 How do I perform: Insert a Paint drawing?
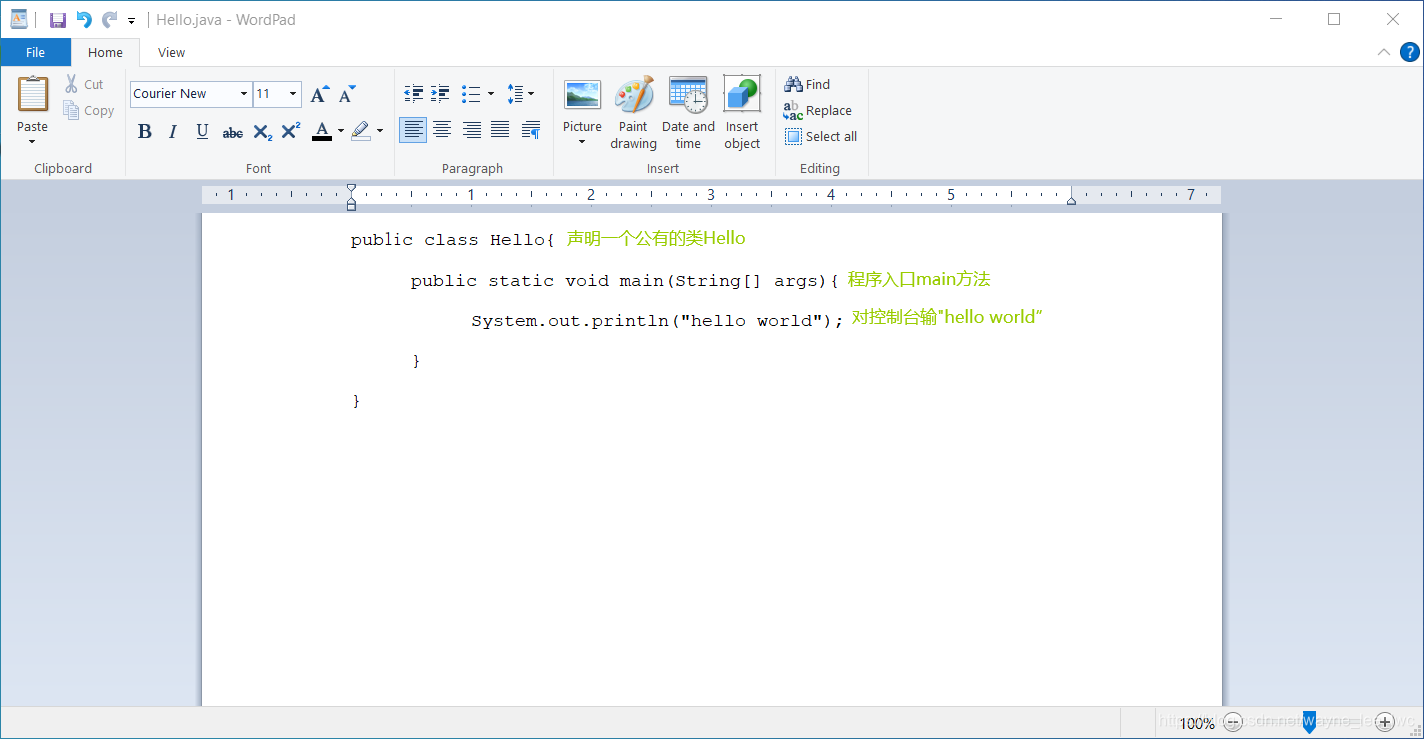tap(633, 113)
